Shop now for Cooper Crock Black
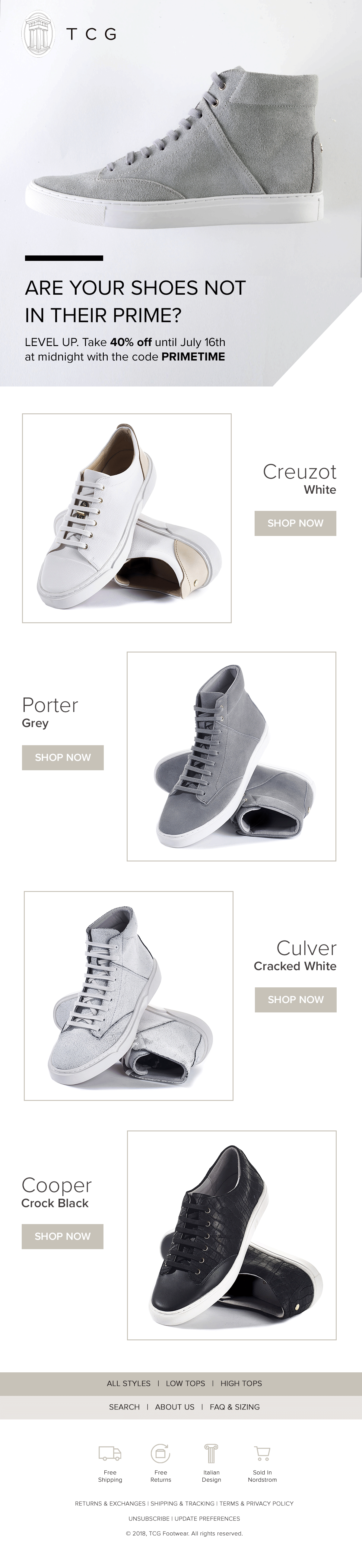The width and height of the screenshot is (362, 1568). pos(63,1236)
